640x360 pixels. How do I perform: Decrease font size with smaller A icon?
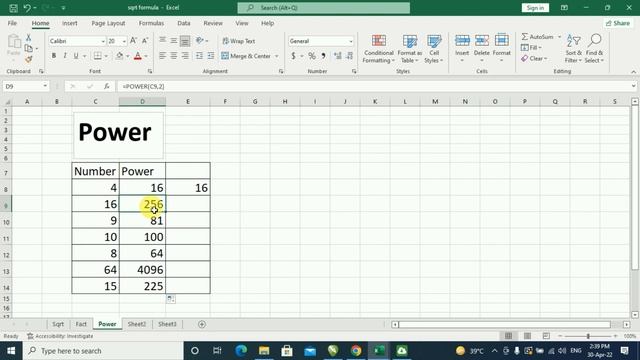point(145,41)
